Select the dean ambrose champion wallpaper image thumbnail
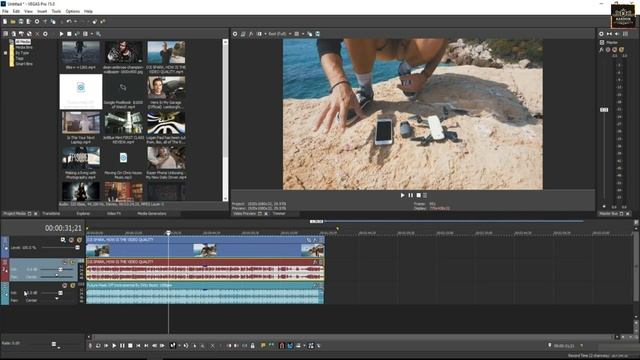Screen dimensions: 640x360 (123, 52)
